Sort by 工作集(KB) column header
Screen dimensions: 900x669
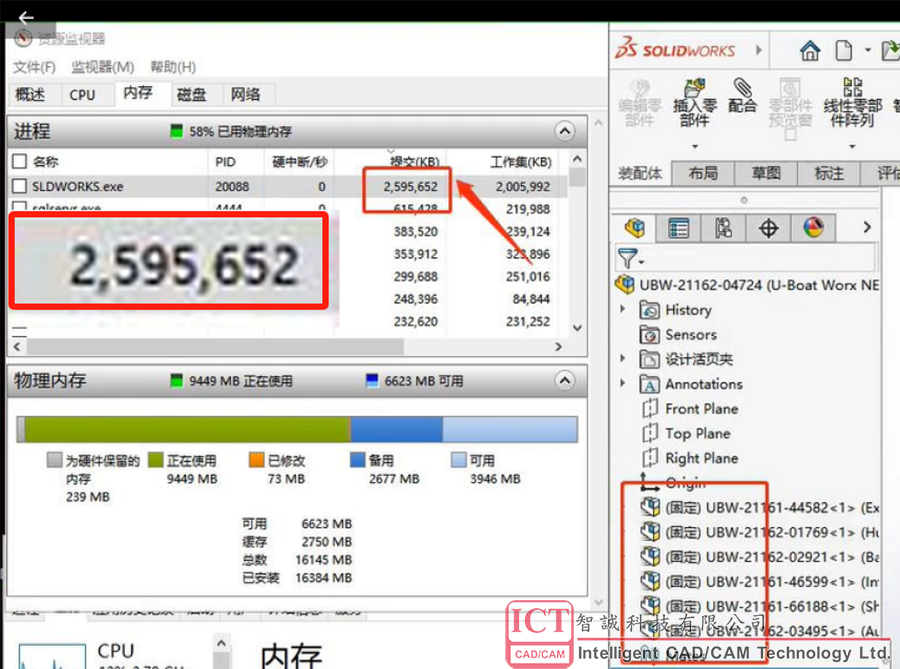pos(521,162)
